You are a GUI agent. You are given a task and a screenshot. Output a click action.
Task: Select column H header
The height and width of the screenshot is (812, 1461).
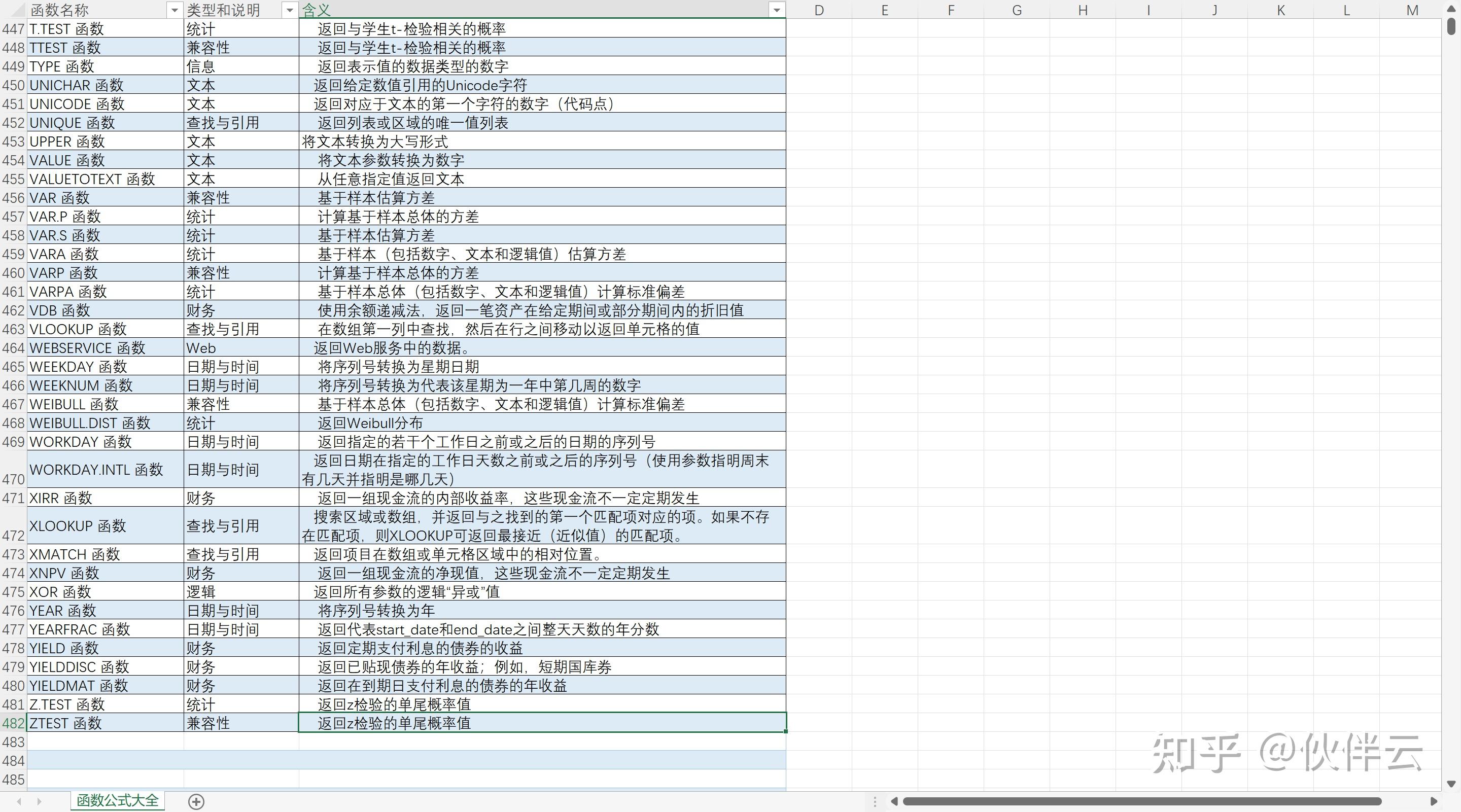pos(1082,10)
